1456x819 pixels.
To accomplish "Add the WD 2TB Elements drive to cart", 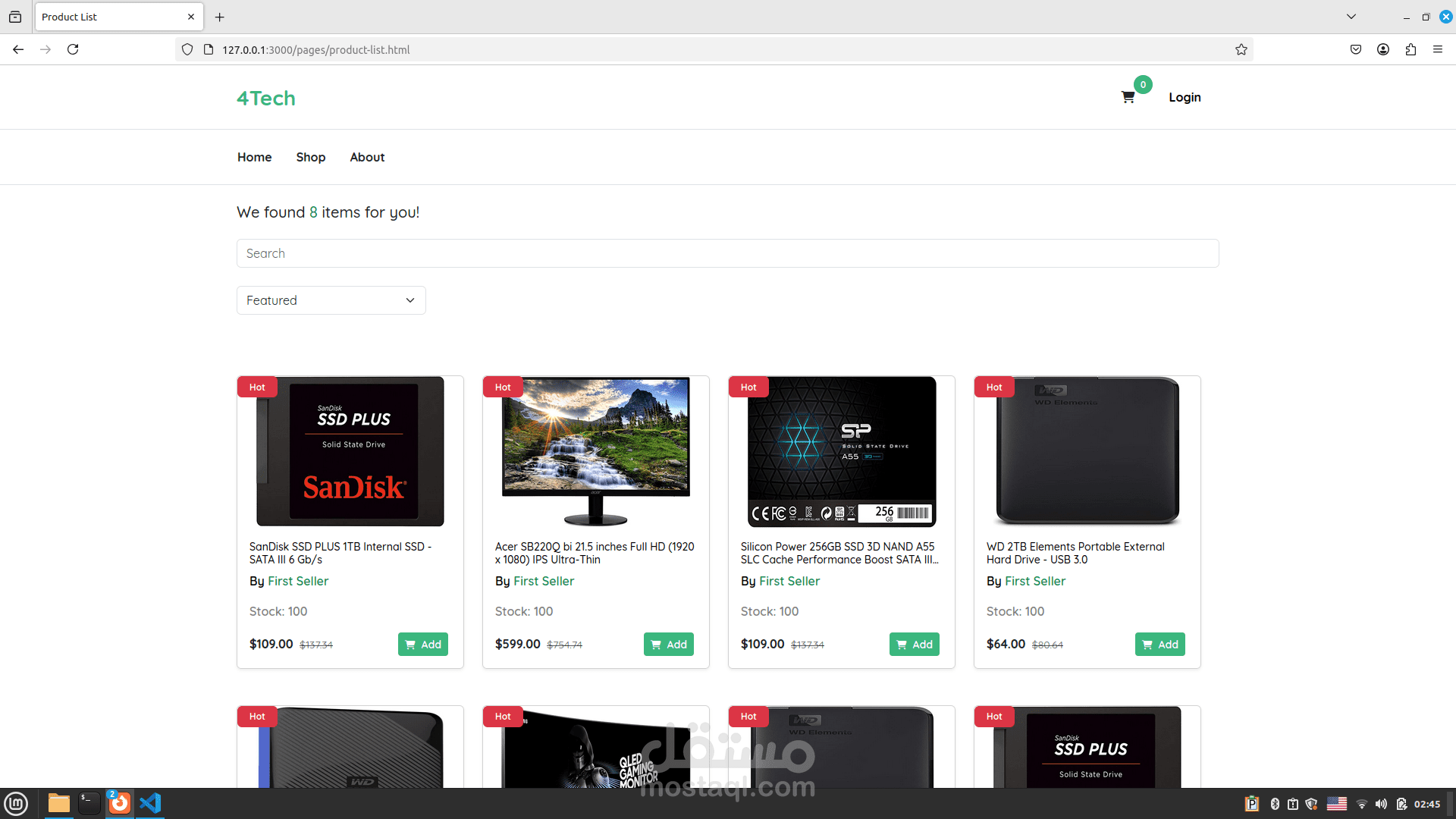I will point(1160,644).
